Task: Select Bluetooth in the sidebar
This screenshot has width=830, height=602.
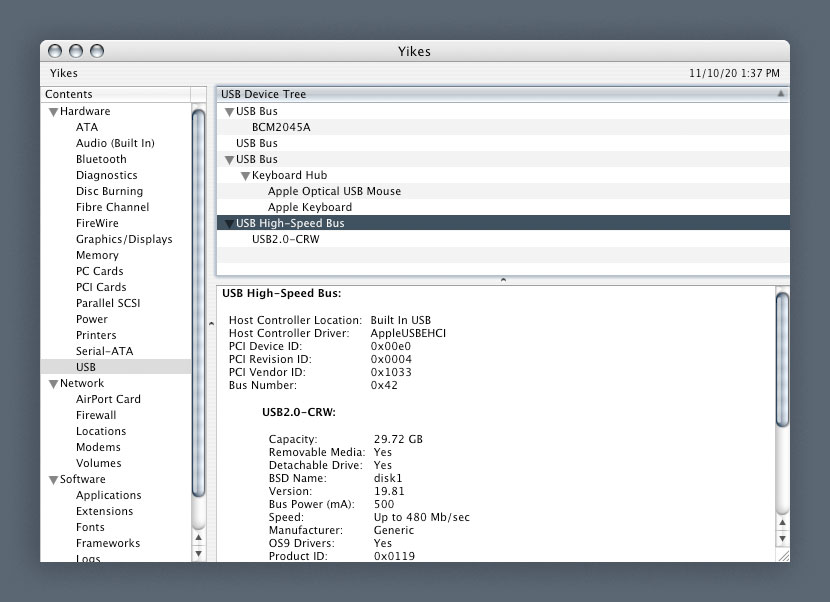Action: point(101,159)
